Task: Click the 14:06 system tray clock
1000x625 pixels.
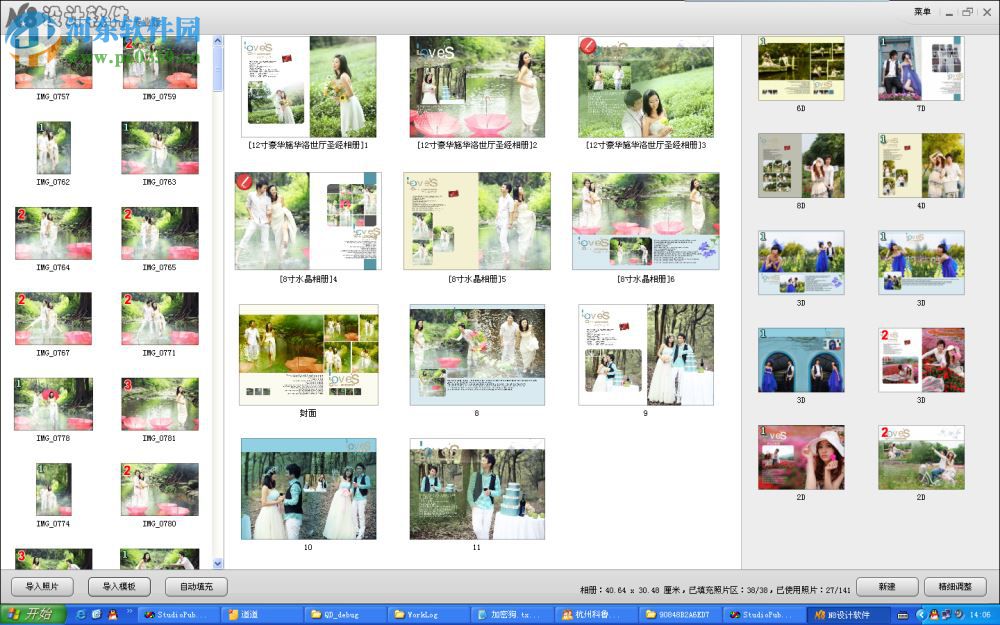Action: click(980, 615)
